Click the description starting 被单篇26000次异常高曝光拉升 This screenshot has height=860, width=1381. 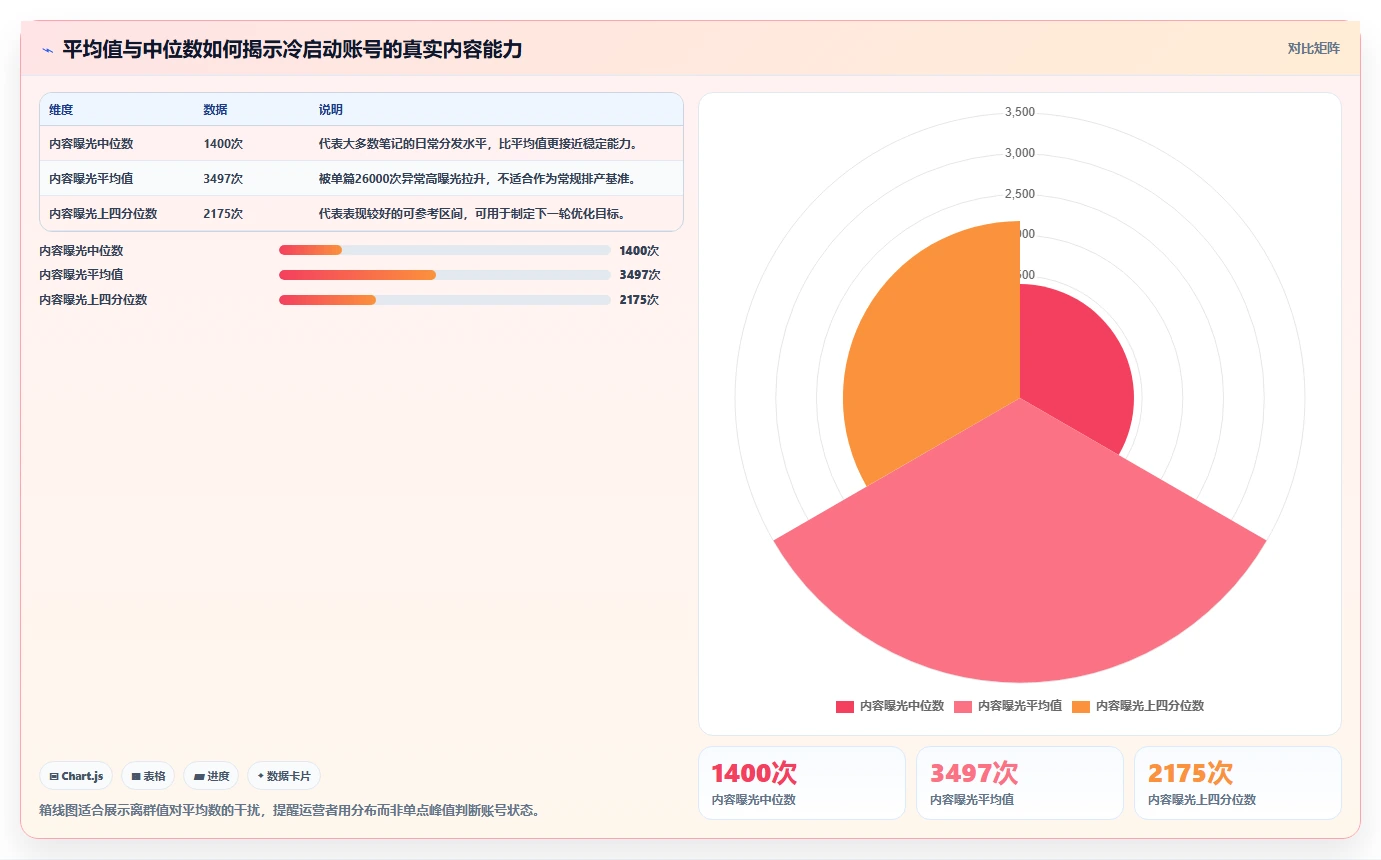pyautogui.click(x=478, y=179)
